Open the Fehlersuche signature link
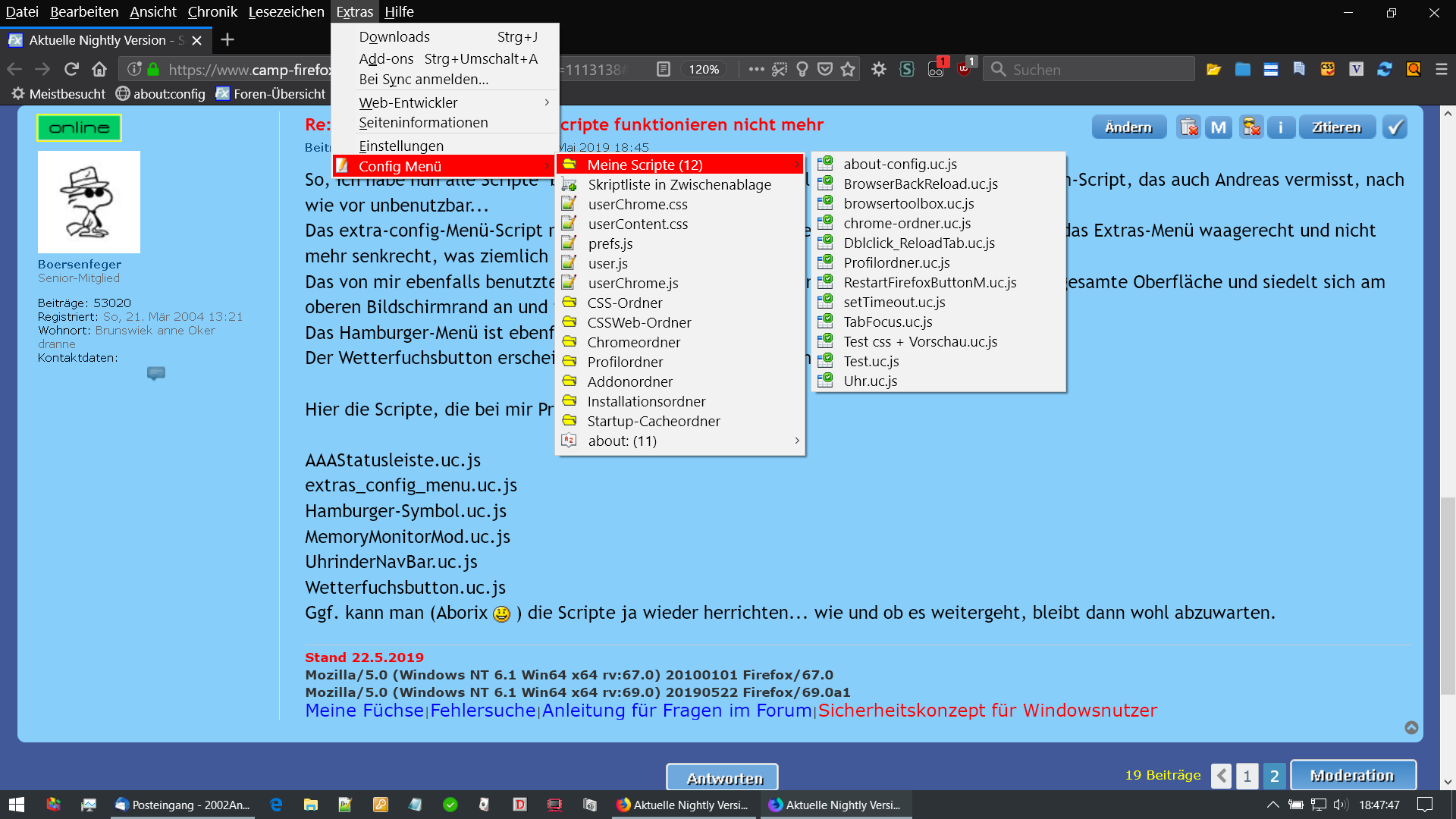This screenshot has width=1456, height=819. pos(482,711)
